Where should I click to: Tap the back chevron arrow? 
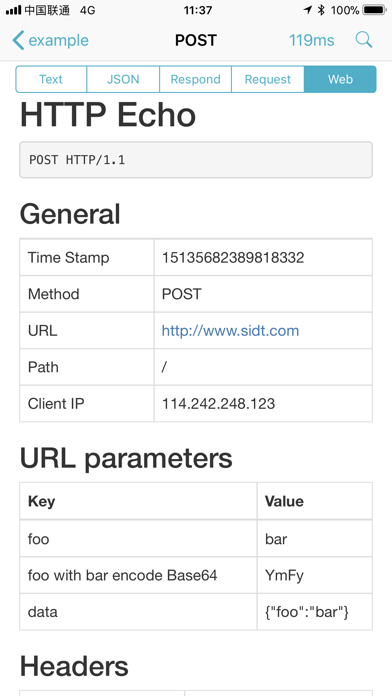point(18,40)
